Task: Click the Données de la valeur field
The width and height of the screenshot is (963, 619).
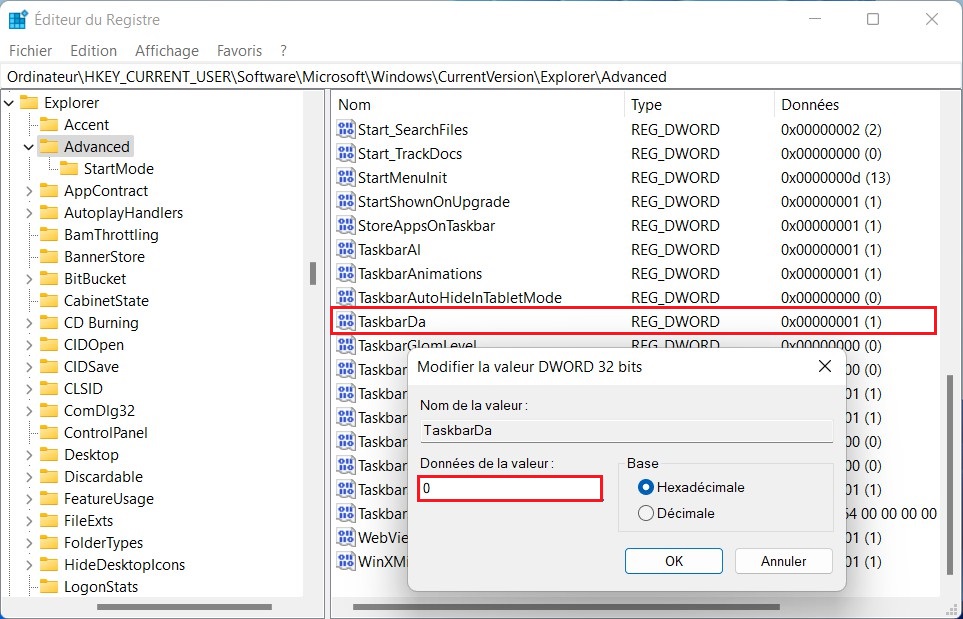Action: [x=510, y=489]
